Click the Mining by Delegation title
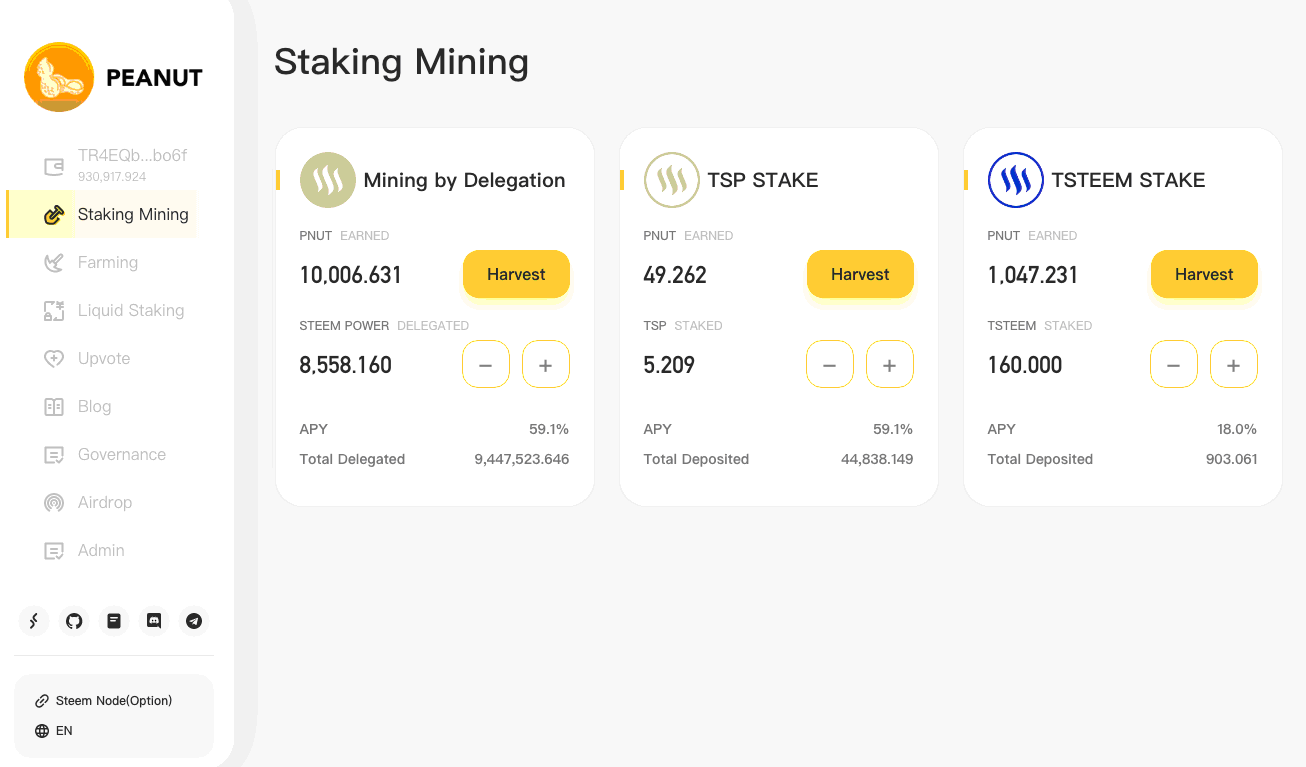The height and width of the screenshot is (767, 1306). [464, 180]
